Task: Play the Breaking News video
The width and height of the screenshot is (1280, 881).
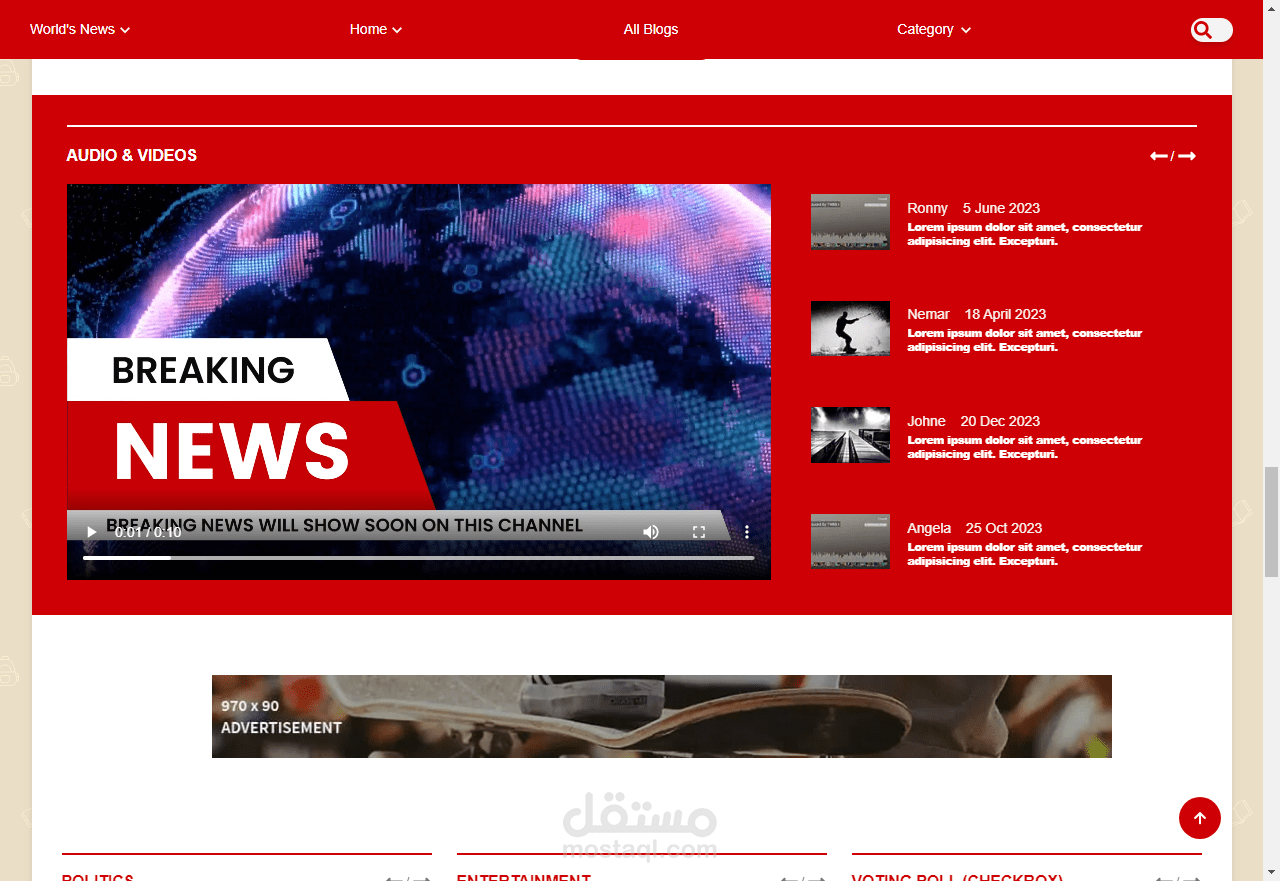Action: (91, 532)
